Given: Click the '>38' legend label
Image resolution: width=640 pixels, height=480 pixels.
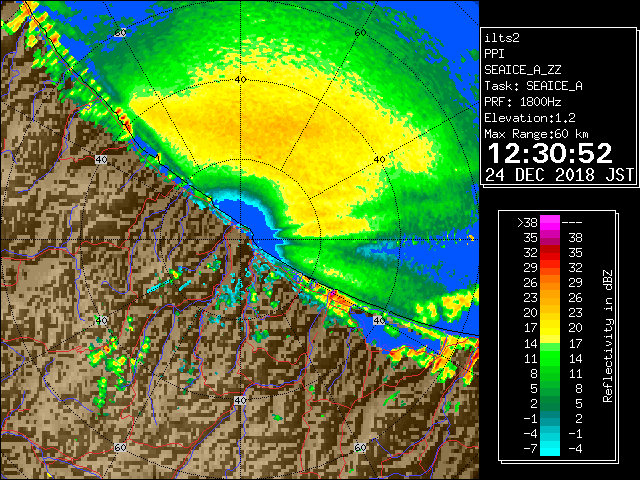Looking at the screenshot, I should pos(527,223).
